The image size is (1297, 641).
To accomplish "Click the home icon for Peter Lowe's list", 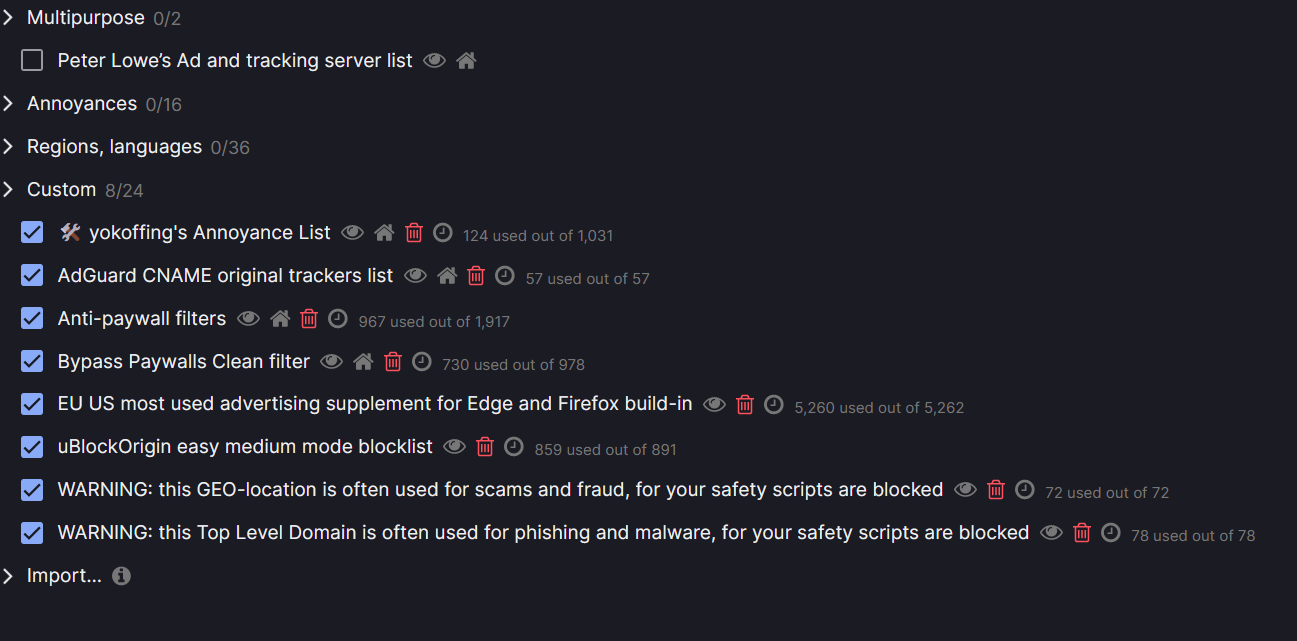I will [466, 61].
